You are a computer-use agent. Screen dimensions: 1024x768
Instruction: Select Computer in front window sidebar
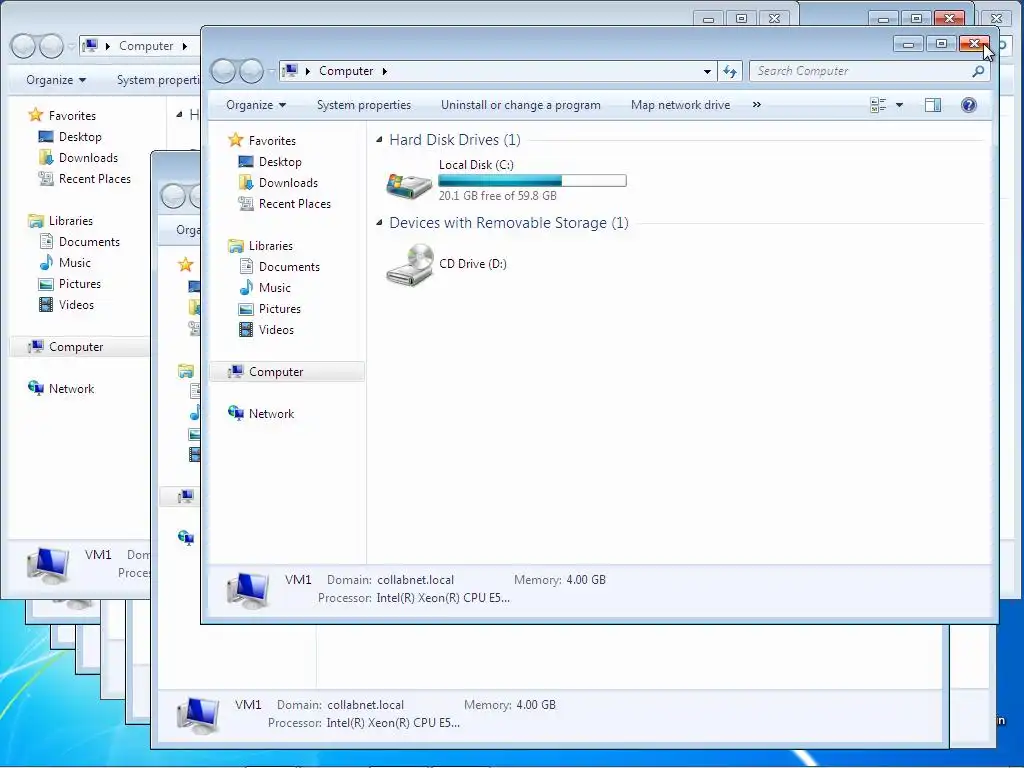tap(287, 372)
